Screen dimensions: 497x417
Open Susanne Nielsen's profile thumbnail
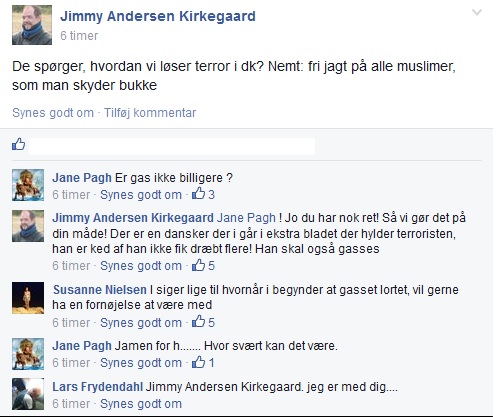coord(28,298)
